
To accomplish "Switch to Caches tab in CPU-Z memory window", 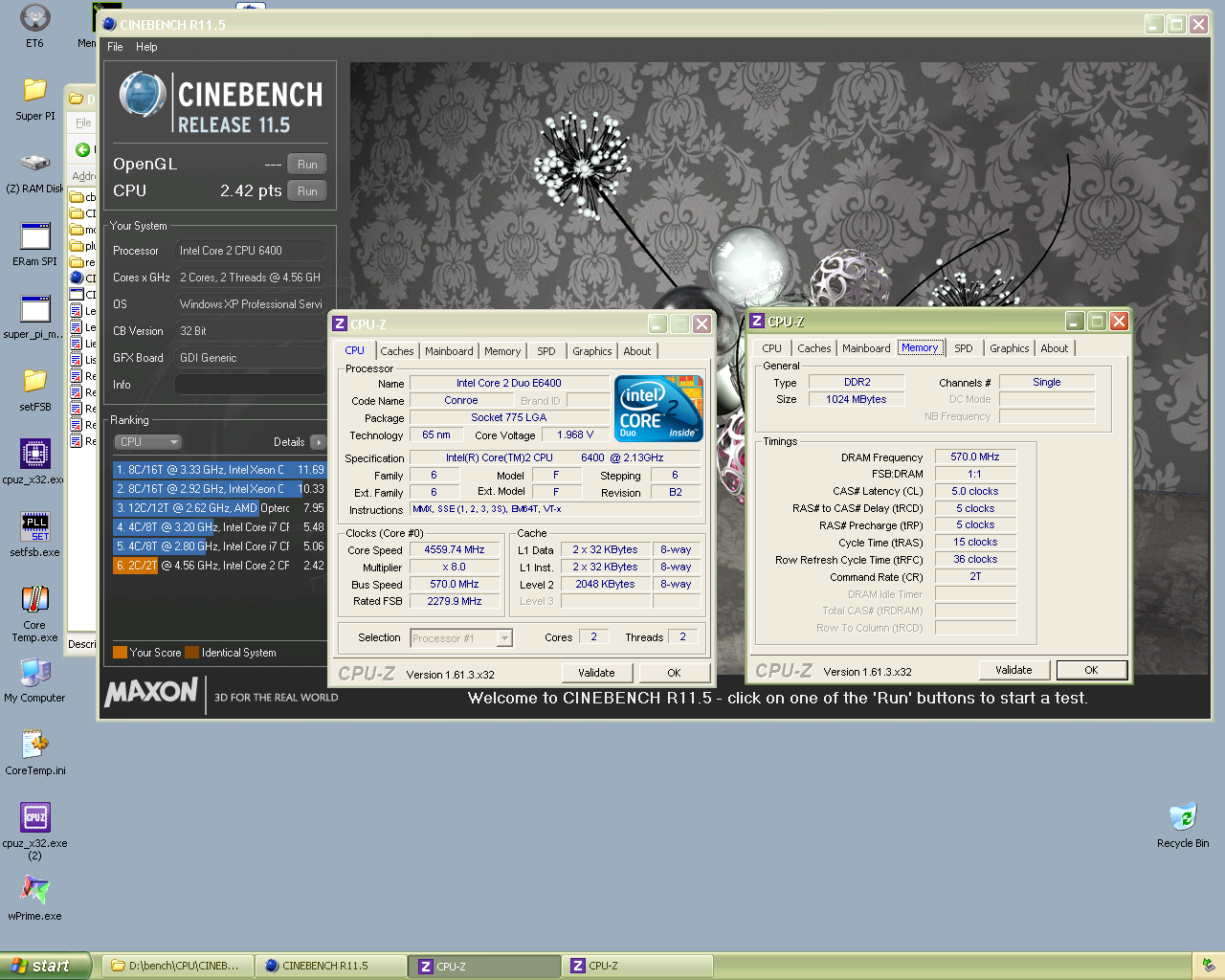I will click(814, 348).
